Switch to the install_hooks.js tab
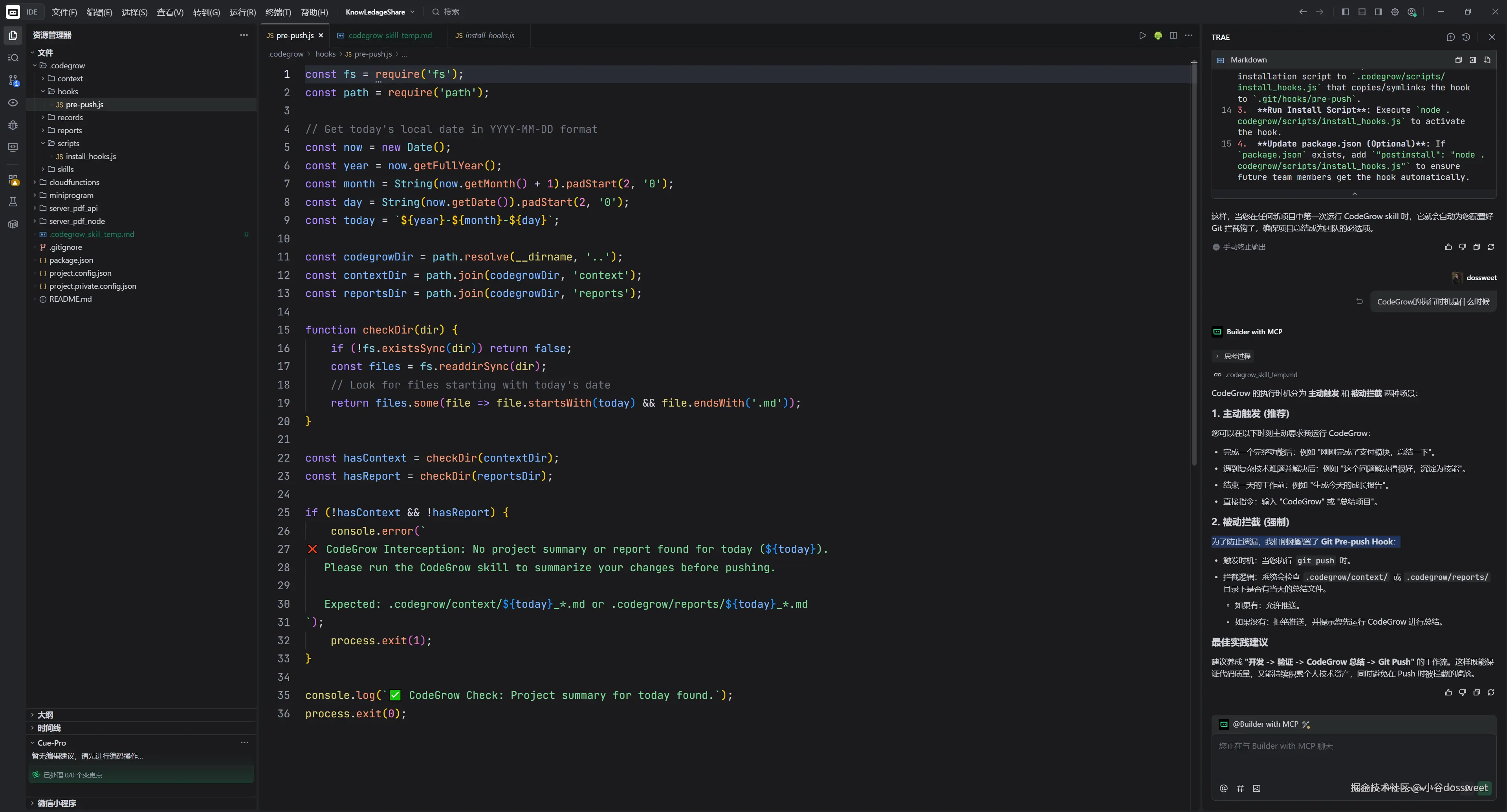The height and width of the screenshot is (812, 1507). (x=485, y=36)
